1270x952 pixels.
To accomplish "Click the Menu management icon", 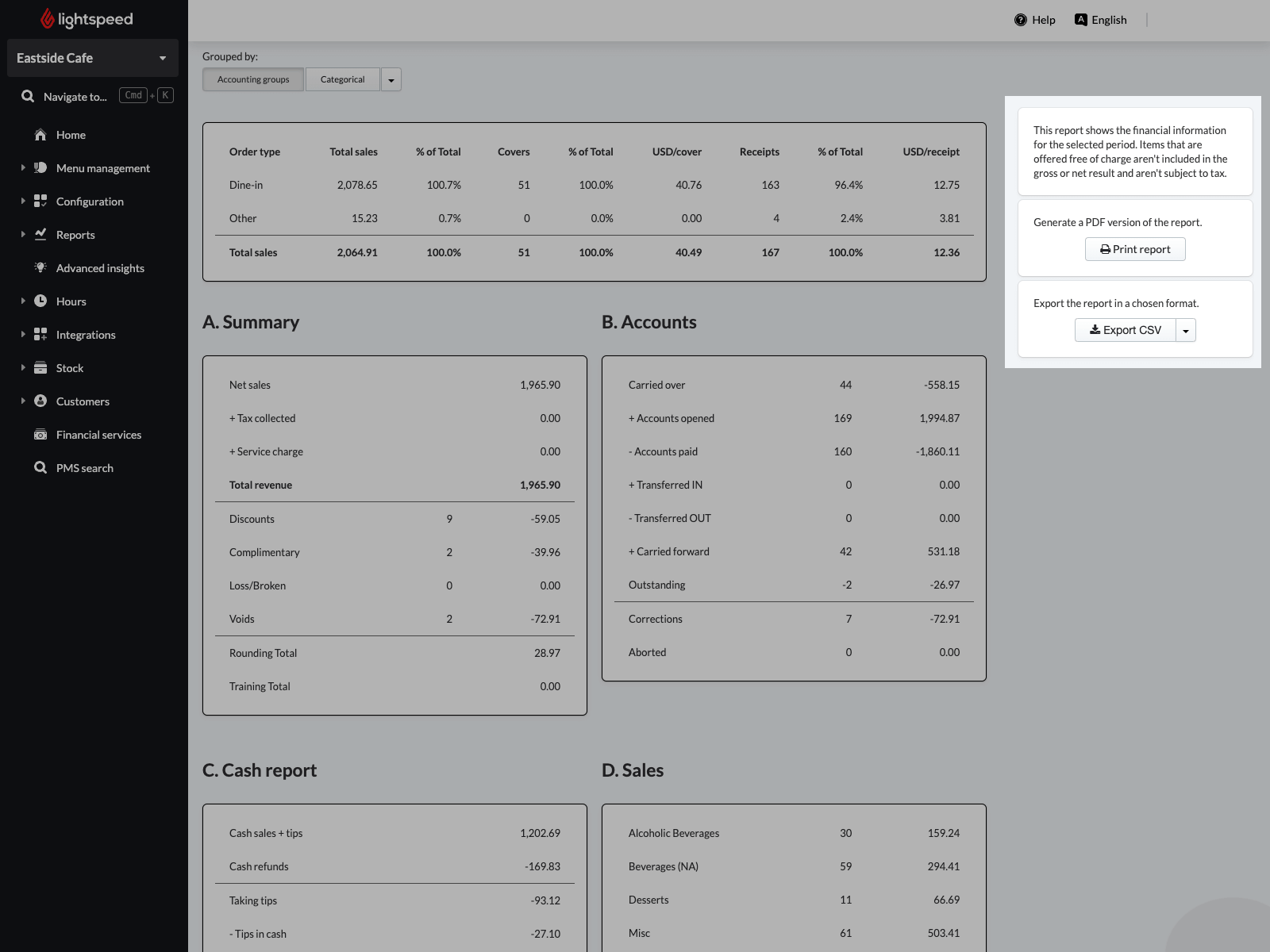I will coord(40,168).
